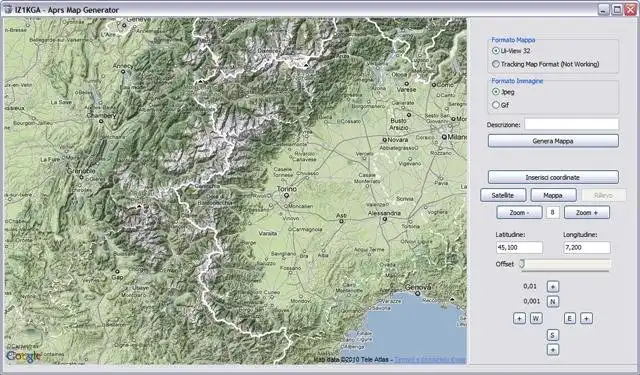
Task: Click Voghera on the map
Action: pos(437,212)
